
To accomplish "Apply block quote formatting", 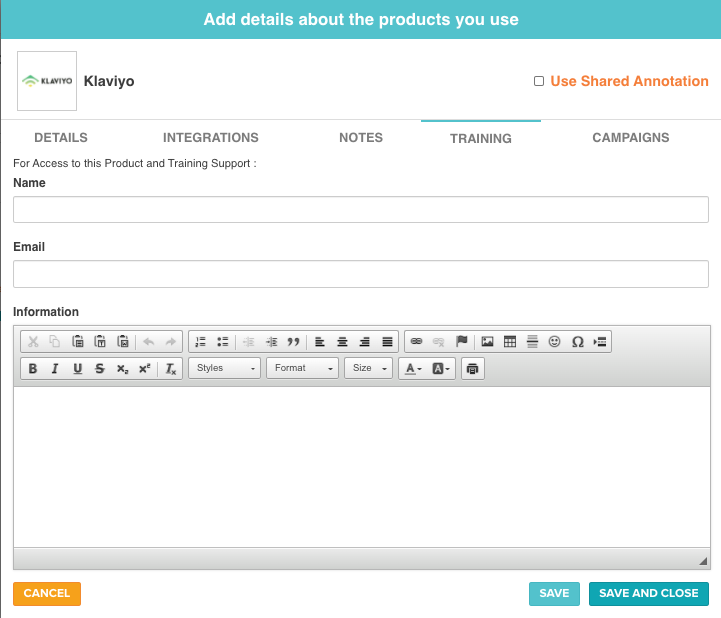I will coord(293,342).
